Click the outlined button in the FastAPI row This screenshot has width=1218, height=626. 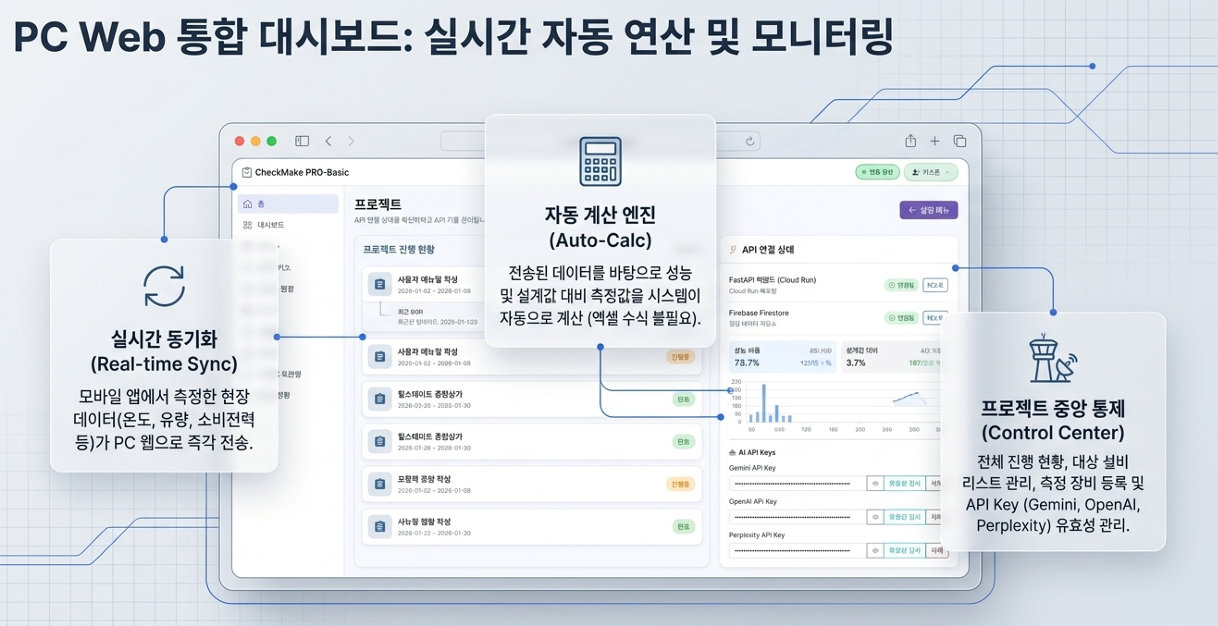pyautogui.click(x=934, y=285)
